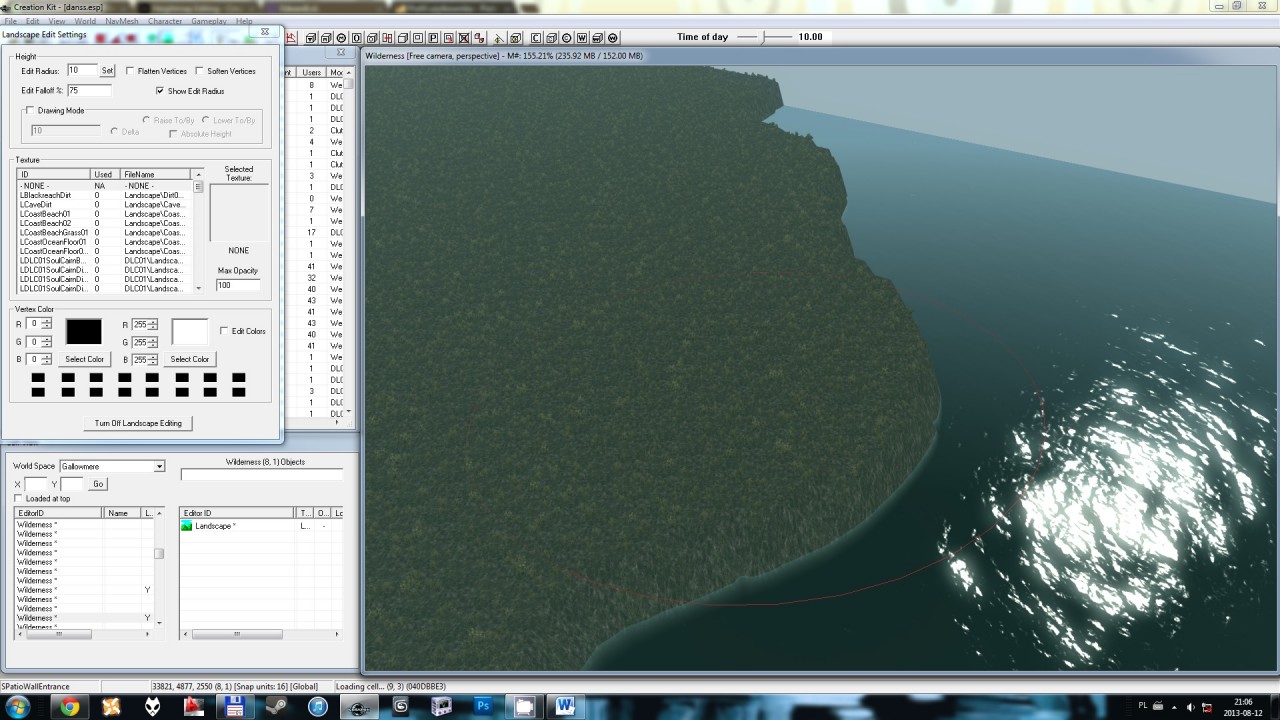Viewport: 1280px width, 720px height.
Task: Click the crossed-out box toolbar icon
Action: tap(464, 38)
